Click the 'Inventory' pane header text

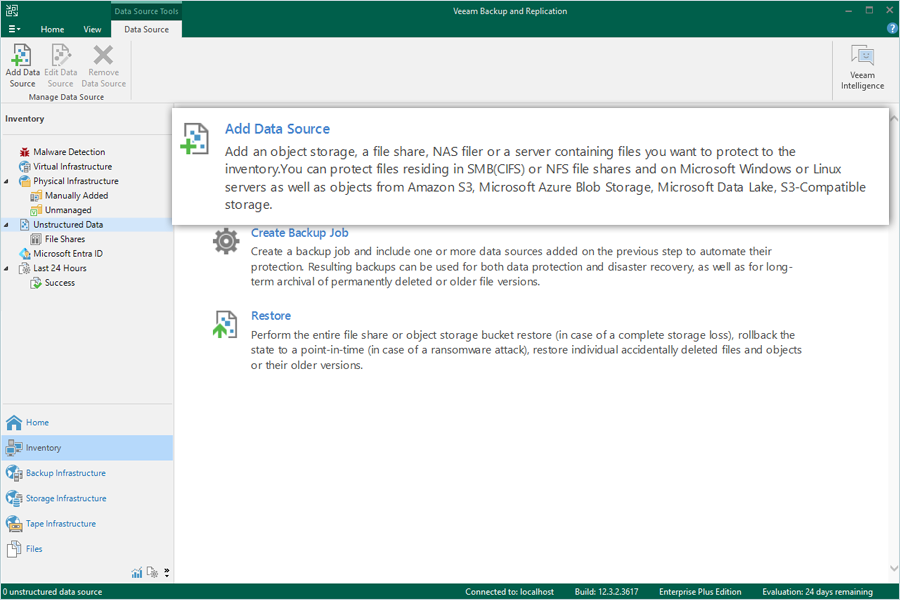25,119
